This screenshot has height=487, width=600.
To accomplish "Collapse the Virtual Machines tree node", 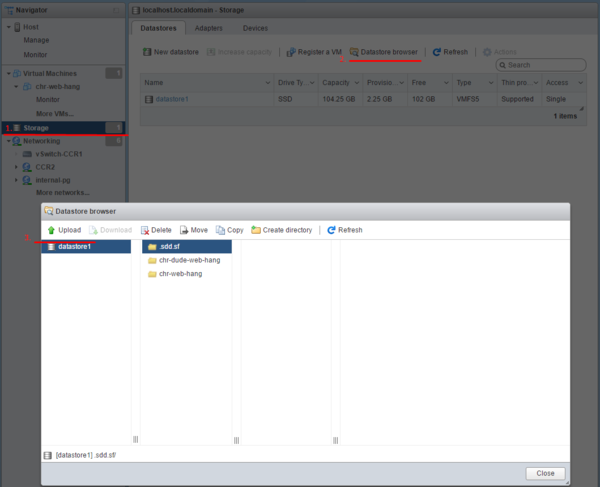I will (8, 73).
